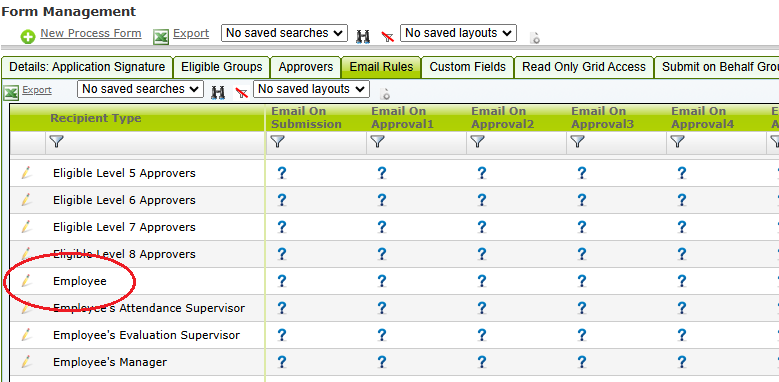Viewport: 779px width, 382px height.
Task: Edit the Eligible Level 5 Approvers row
Action: [26, 173]
